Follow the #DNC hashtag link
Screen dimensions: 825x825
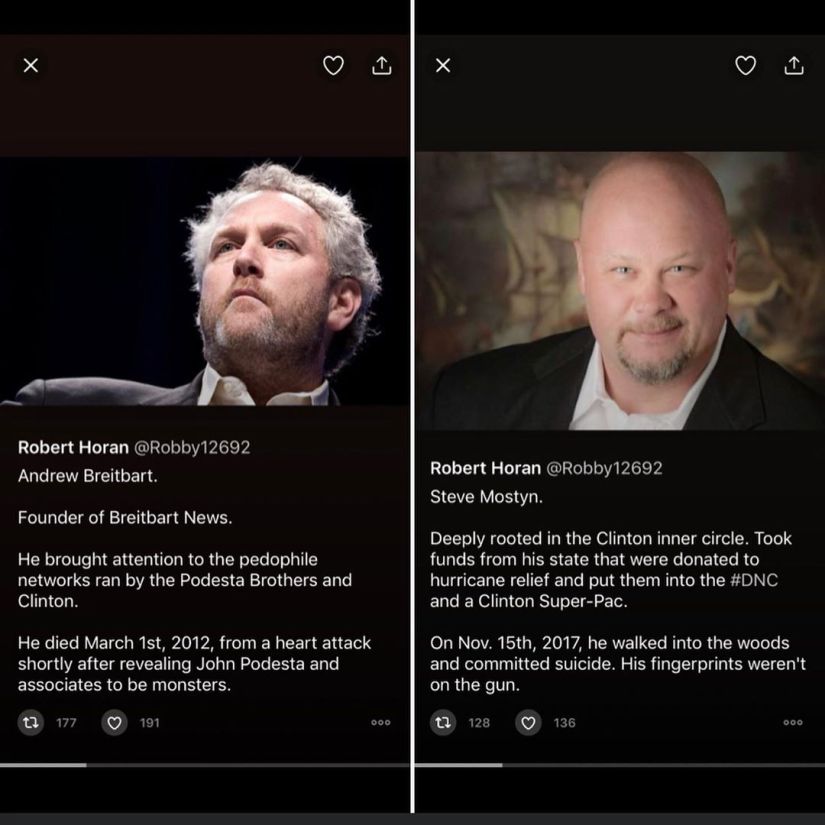[754, 580]
